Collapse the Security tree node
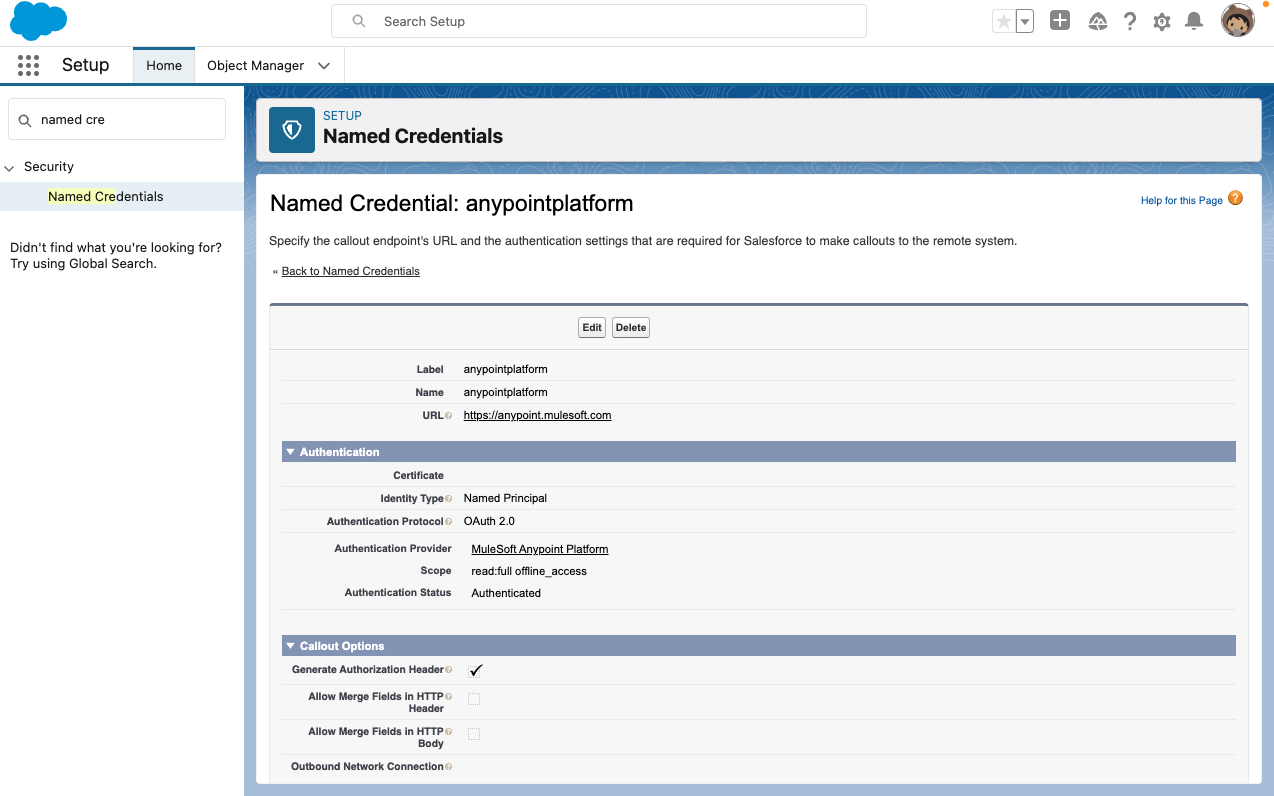Screen dimensions: 1274x796 click(x=10, y=168)
